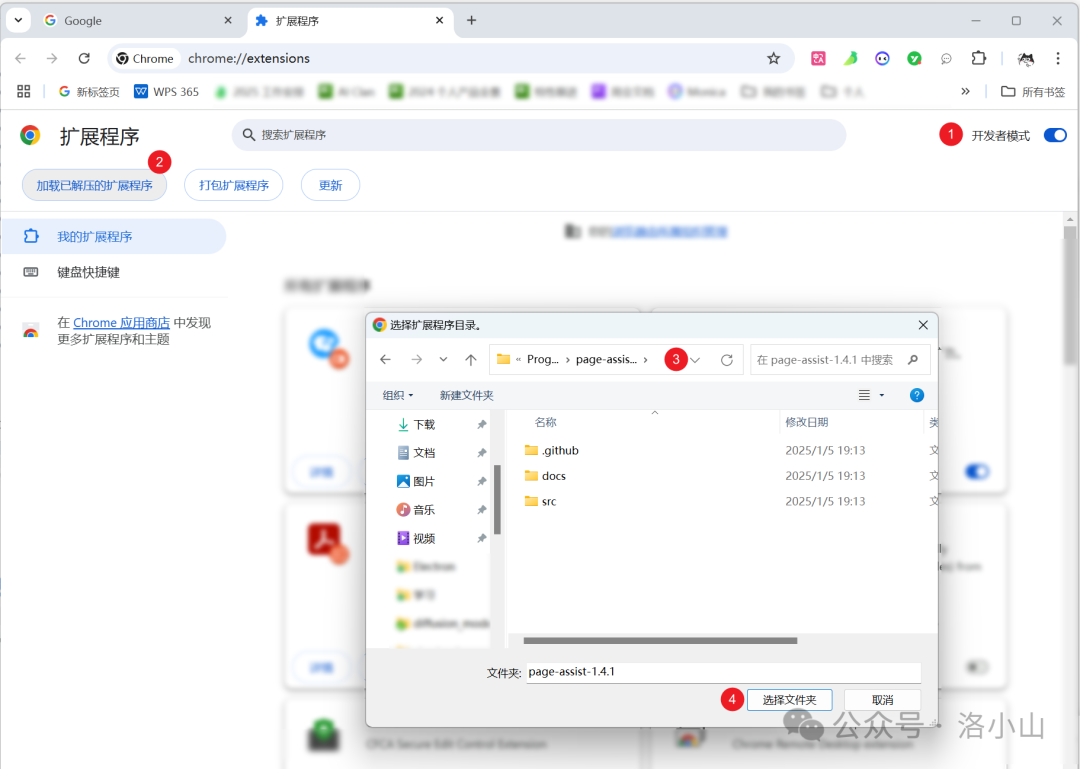The height and width of the screenshot is (769, 1080).
Task: Close the Google tab
Action: (228, 21)
